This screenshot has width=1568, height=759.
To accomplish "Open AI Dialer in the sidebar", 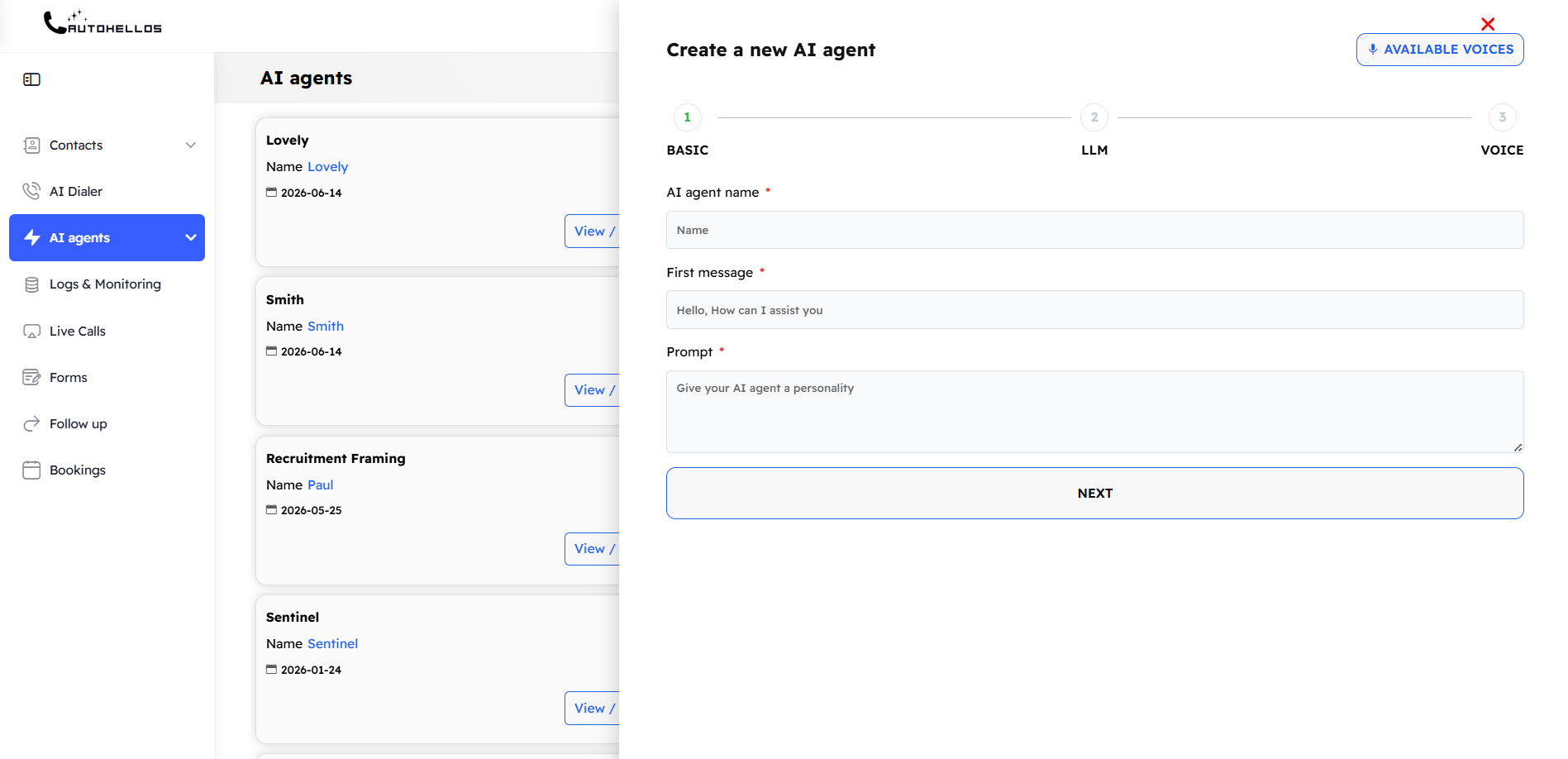I will tap(107, 192).
